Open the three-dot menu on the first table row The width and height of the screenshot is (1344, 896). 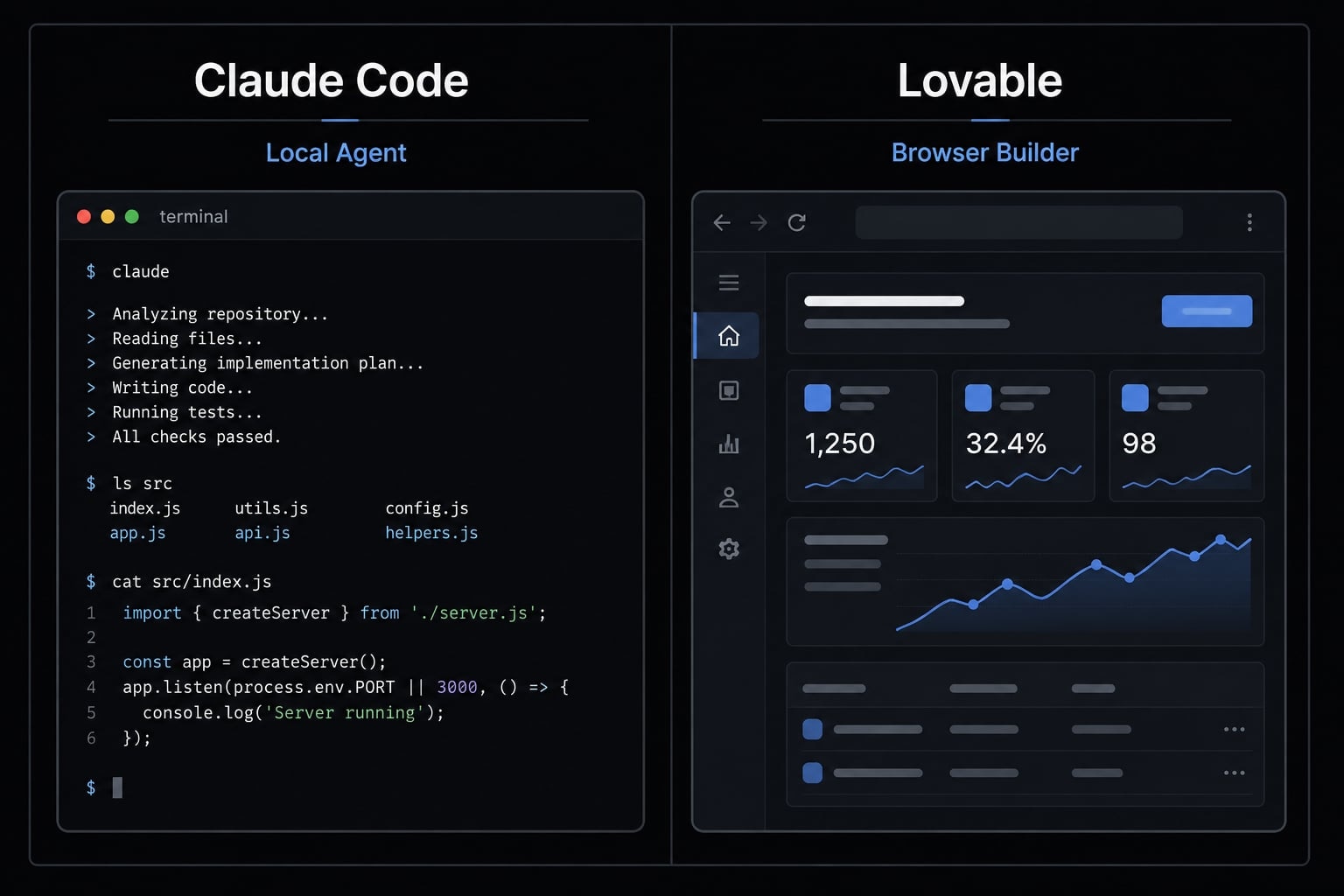(x=1234, y=729)
